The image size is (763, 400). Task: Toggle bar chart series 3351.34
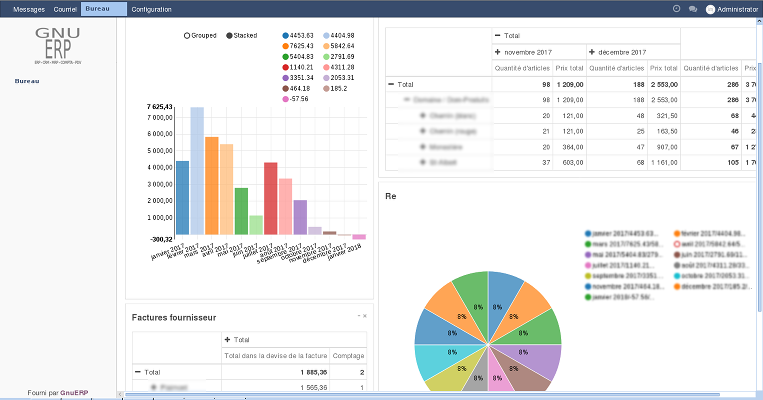click(x=298, y=78)
